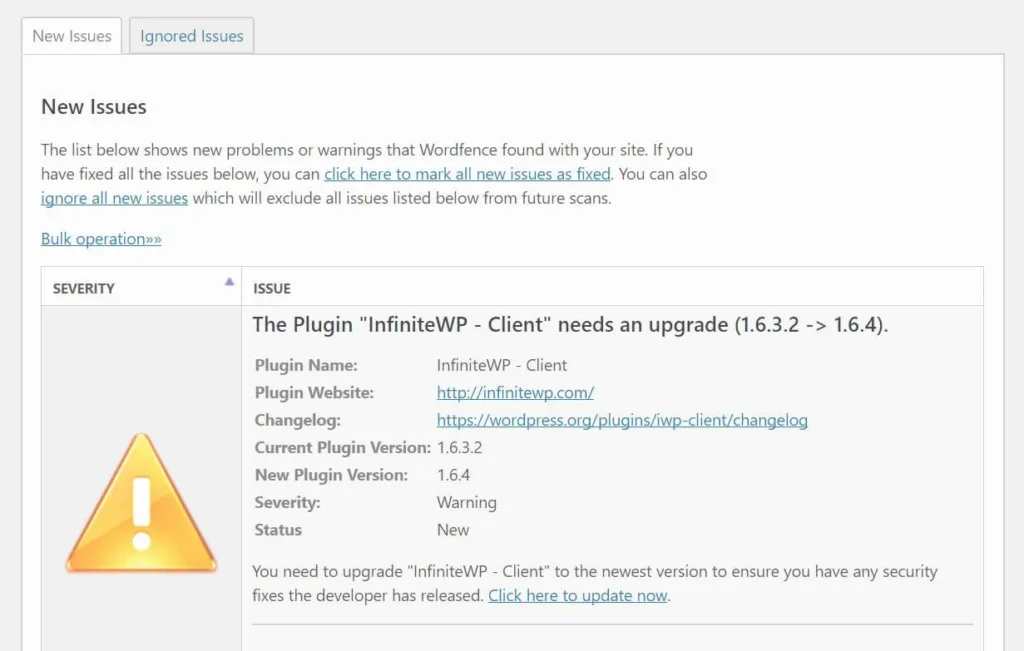The image size is (1024, 651).
Task: Click the New Issues section heading
Action: [x=94, y=106]
